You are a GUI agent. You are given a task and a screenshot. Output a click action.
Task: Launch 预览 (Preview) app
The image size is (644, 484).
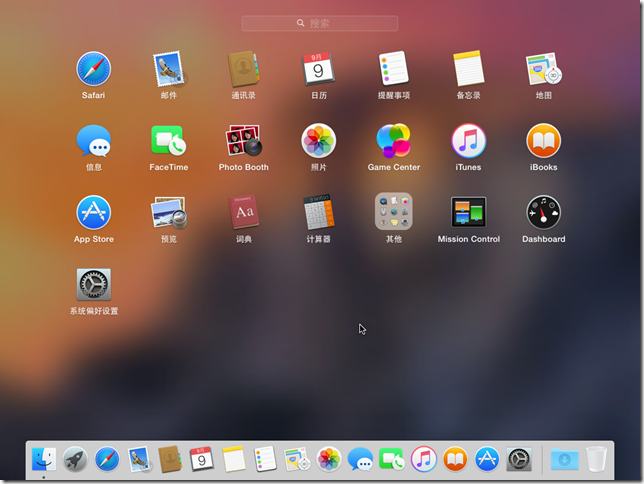(169, 212)
